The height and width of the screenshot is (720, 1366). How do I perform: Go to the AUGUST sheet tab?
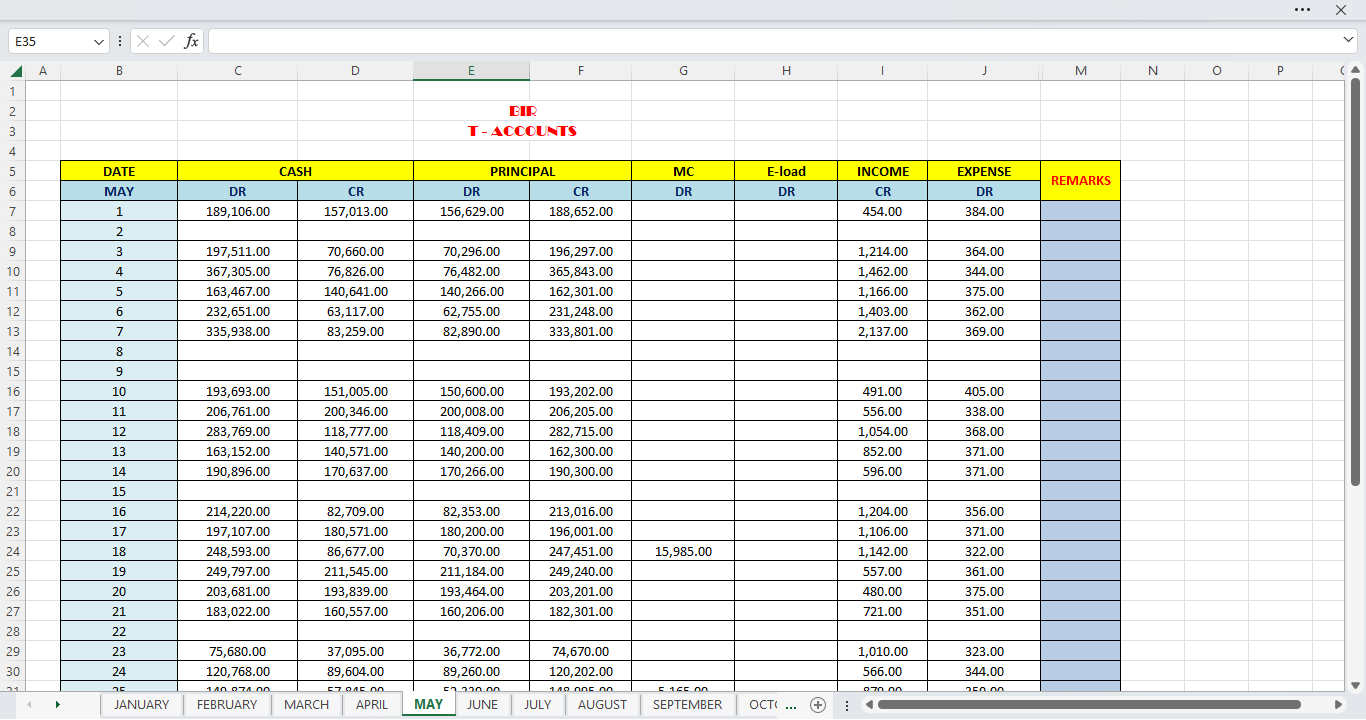click(602, 705)
